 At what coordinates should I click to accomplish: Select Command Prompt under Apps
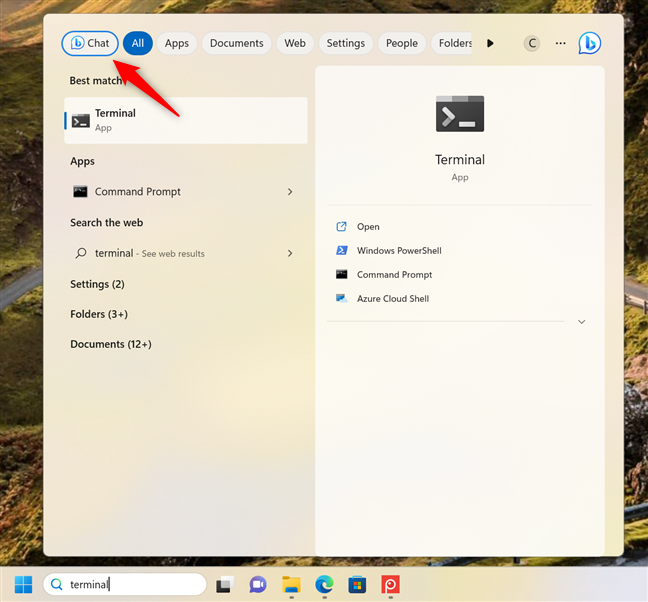pyautogui.click(x=186, y=192)
